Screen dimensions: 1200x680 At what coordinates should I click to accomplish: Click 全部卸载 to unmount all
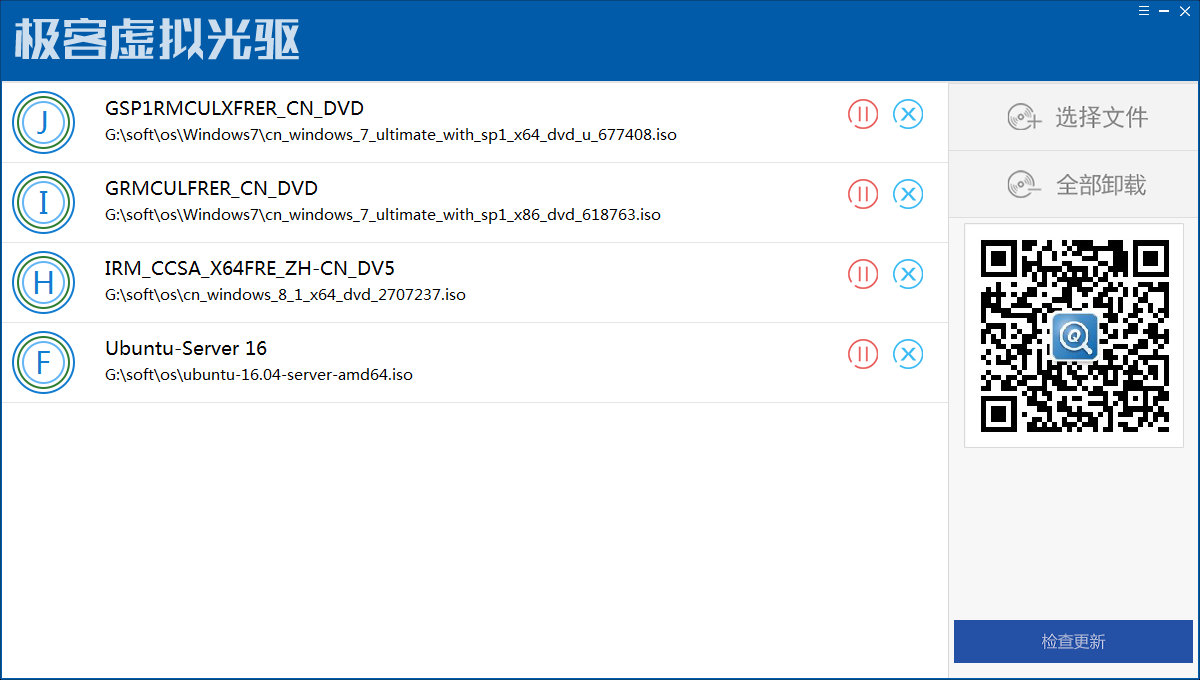(x=1077, y=185)
